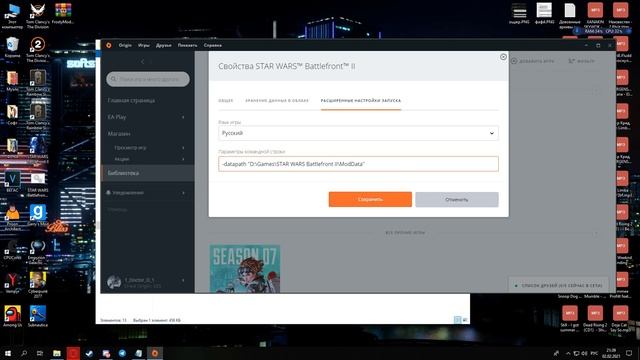Open the game language dropdown showing Русский
640x360 pixels.
point(358,133)
